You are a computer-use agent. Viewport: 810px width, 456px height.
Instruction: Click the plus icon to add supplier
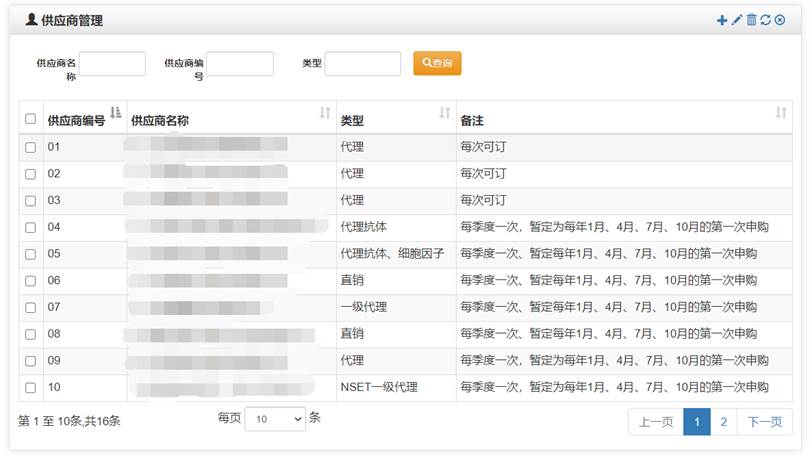pos(723,20)
